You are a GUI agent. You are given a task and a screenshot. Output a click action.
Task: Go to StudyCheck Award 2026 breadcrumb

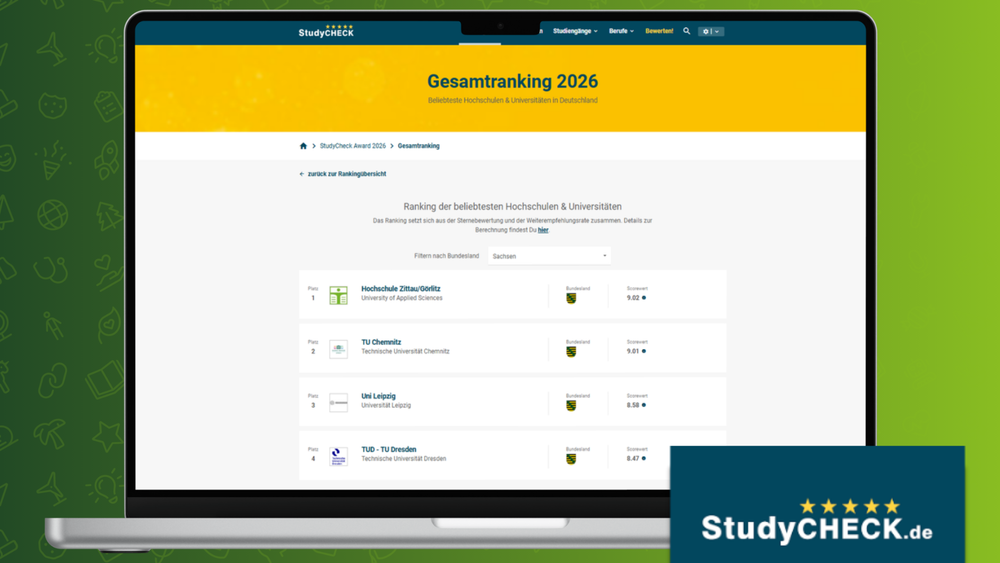[x=352, y=146]
